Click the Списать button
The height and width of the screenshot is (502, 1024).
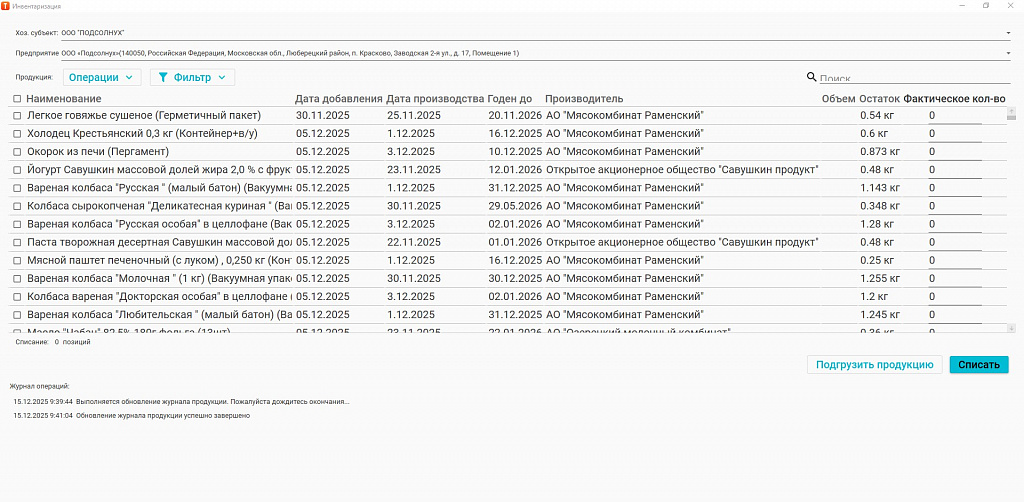(979, 364)
